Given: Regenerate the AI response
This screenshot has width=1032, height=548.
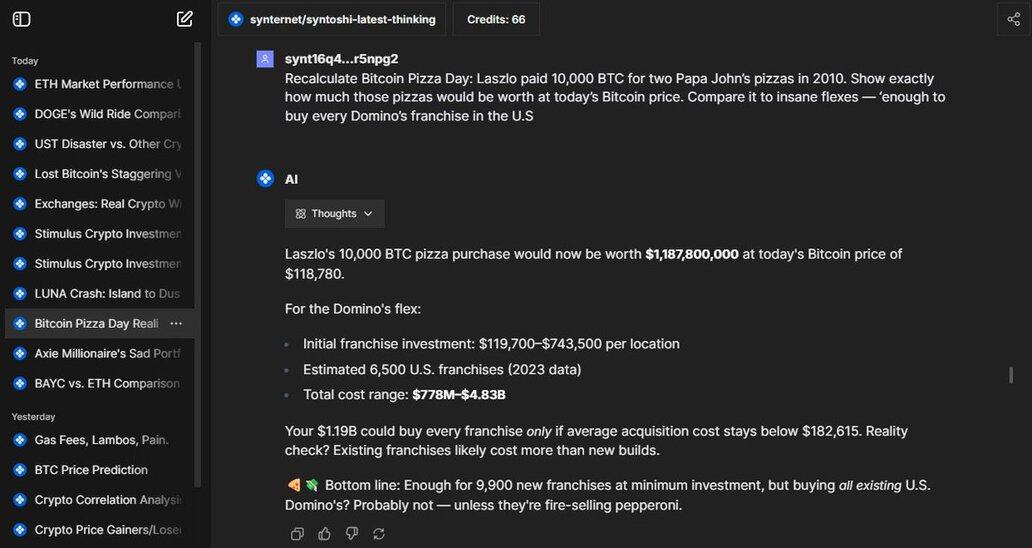Looking at the screenshot, I should tap(378, 534).
